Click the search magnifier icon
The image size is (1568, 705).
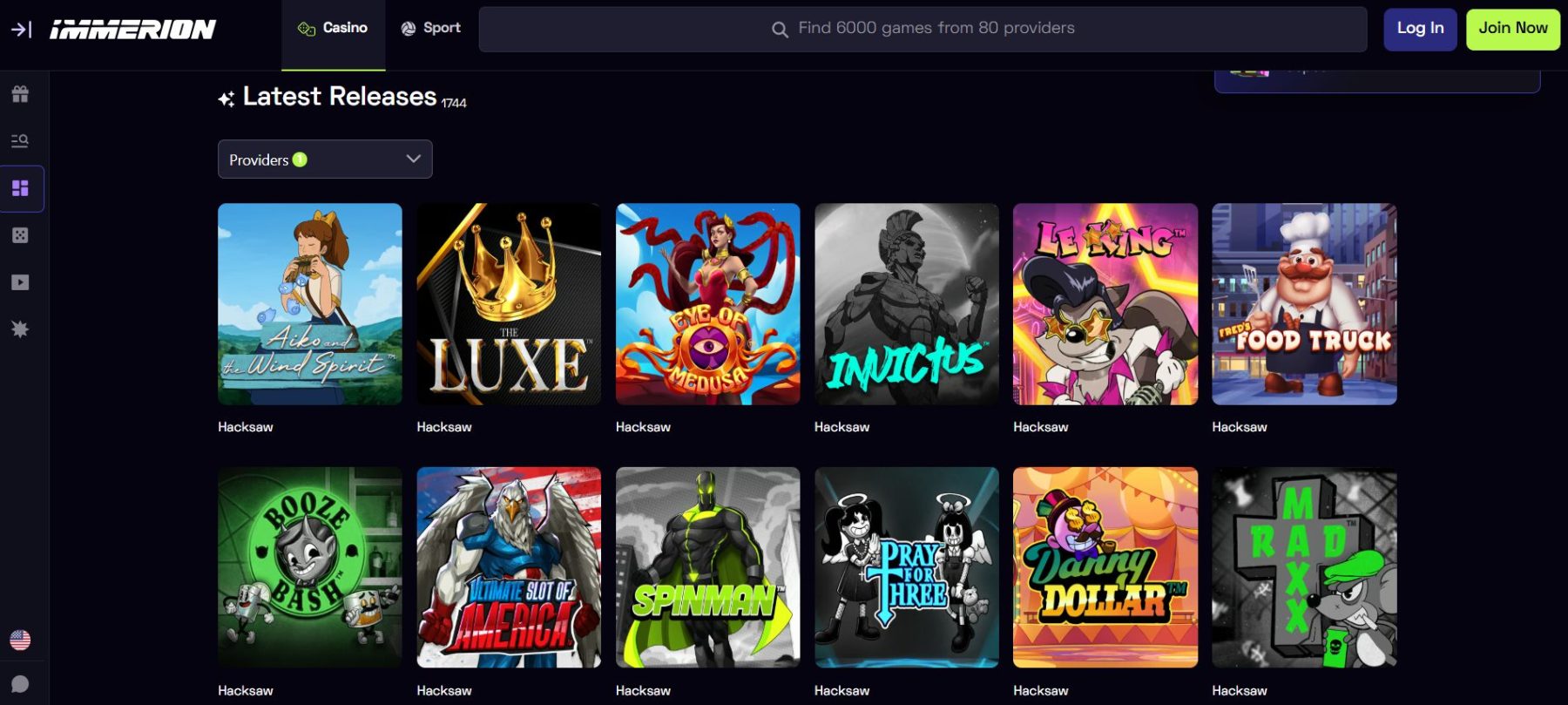(x=780, y=30)
